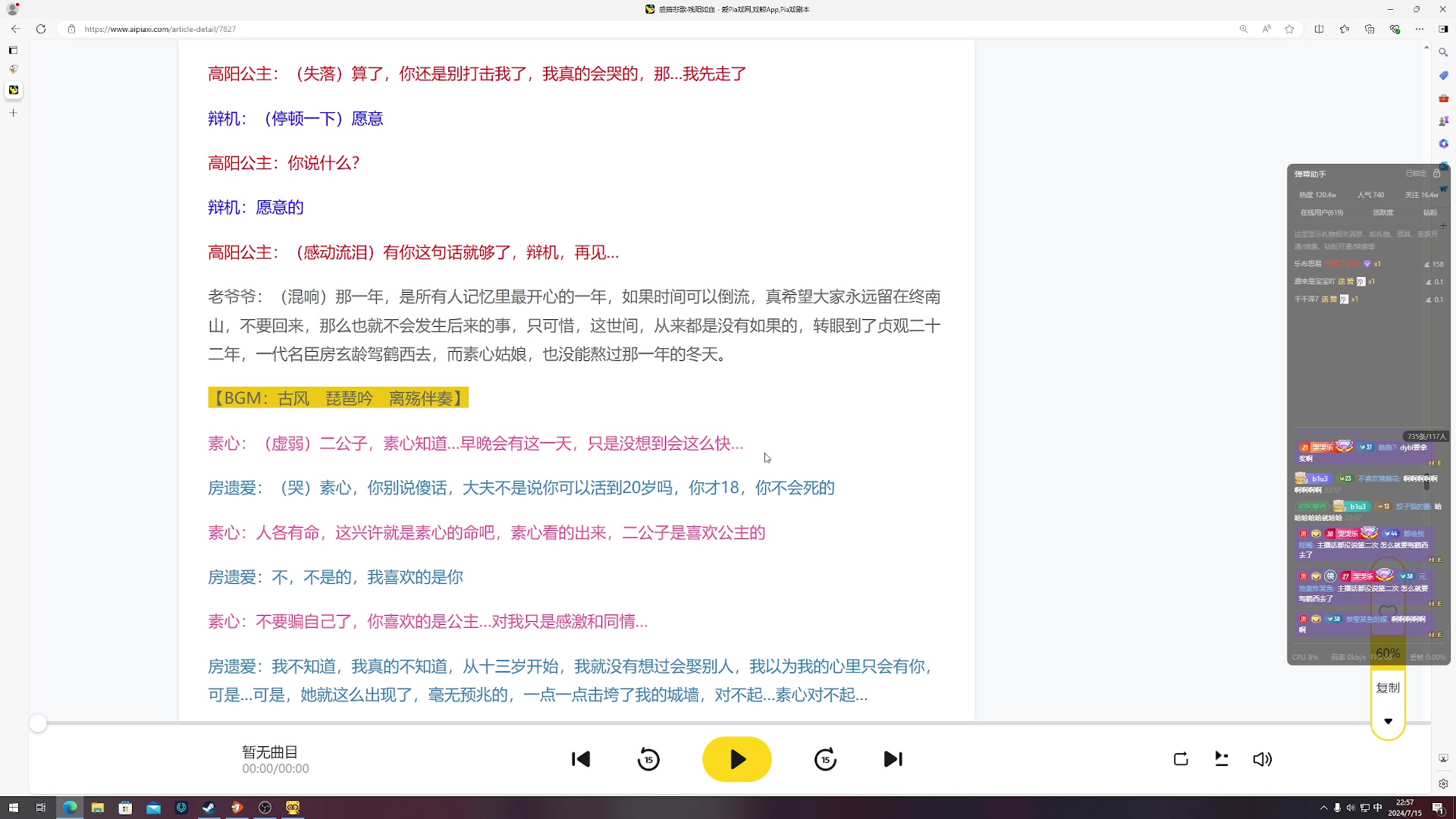Switch to the 活跃度 tab
Image resolution: width=1456 pixels, height=819 pixels.
[x=1382, y=212]
